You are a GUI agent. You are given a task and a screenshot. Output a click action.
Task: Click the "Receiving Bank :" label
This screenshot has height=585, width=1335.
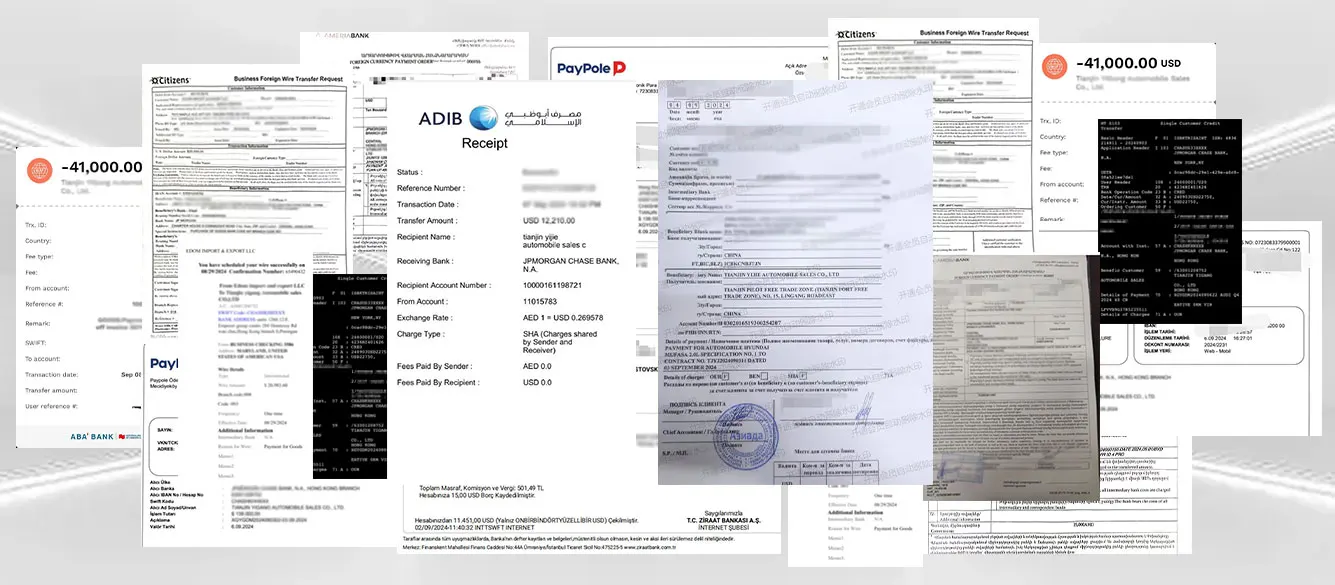point(424,261)
